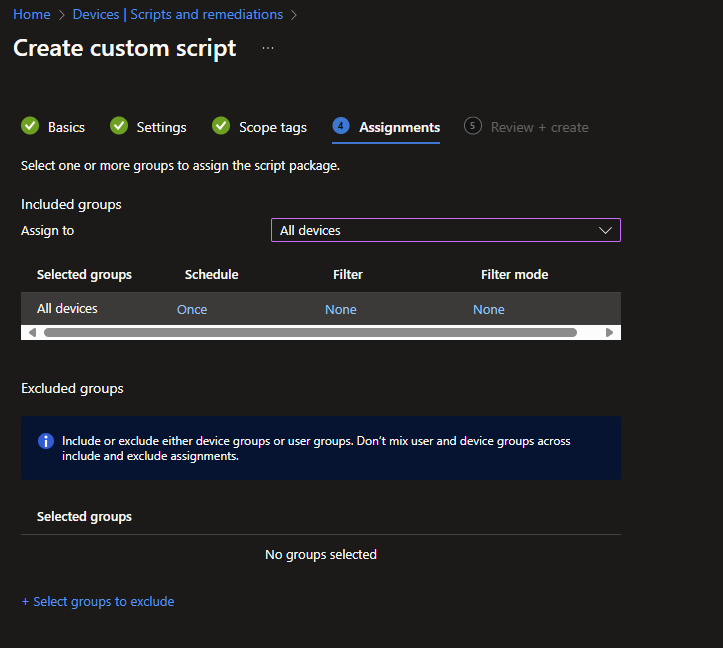
Task: Open the Scope tags tab
Action: [272, 127]
